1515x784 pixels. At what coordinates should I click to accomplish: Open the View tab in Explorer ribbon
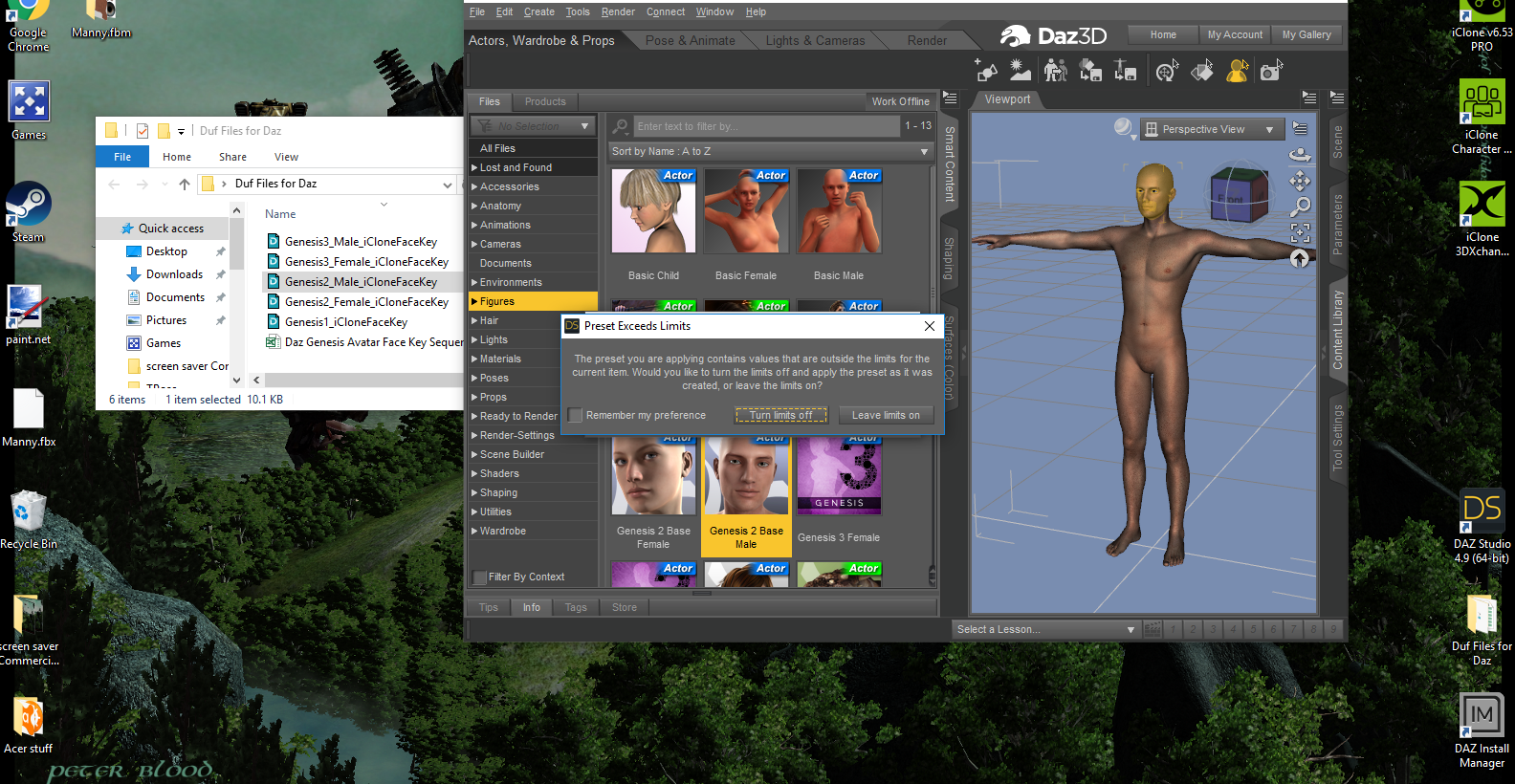[x=286, y=157]
